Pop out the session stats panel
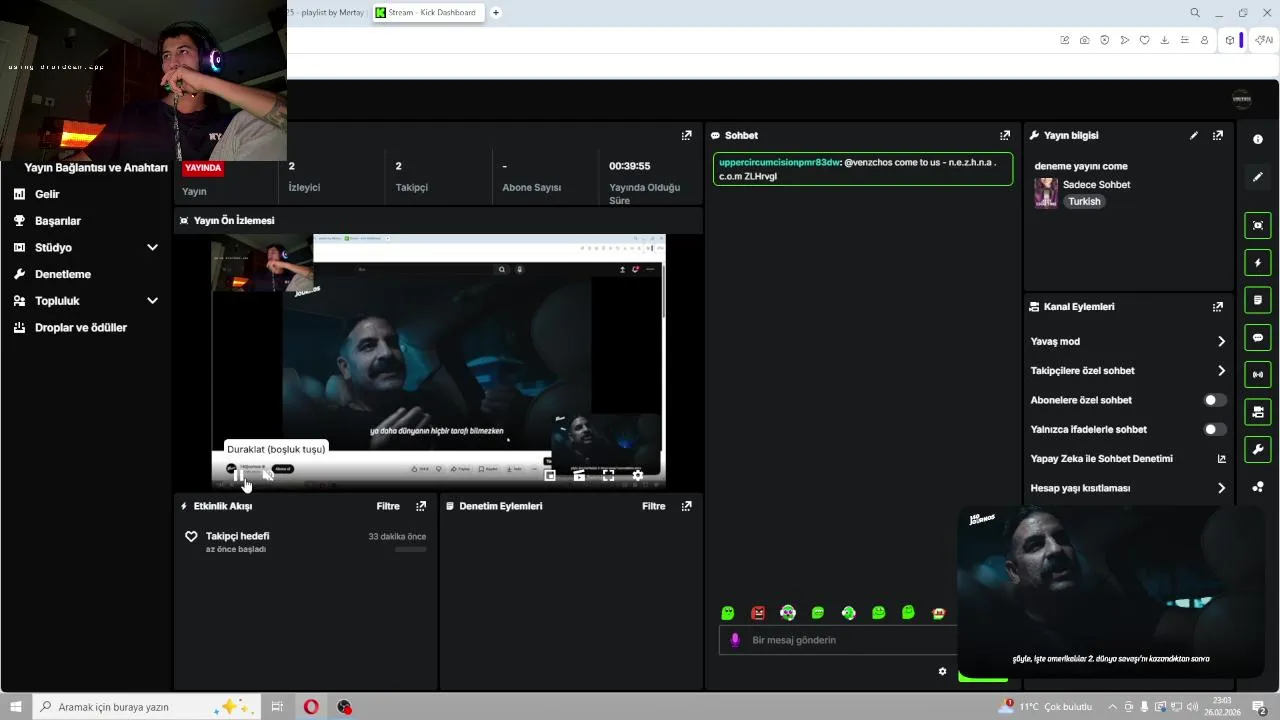Viewport: 1280px width, 720px height. 687,135
